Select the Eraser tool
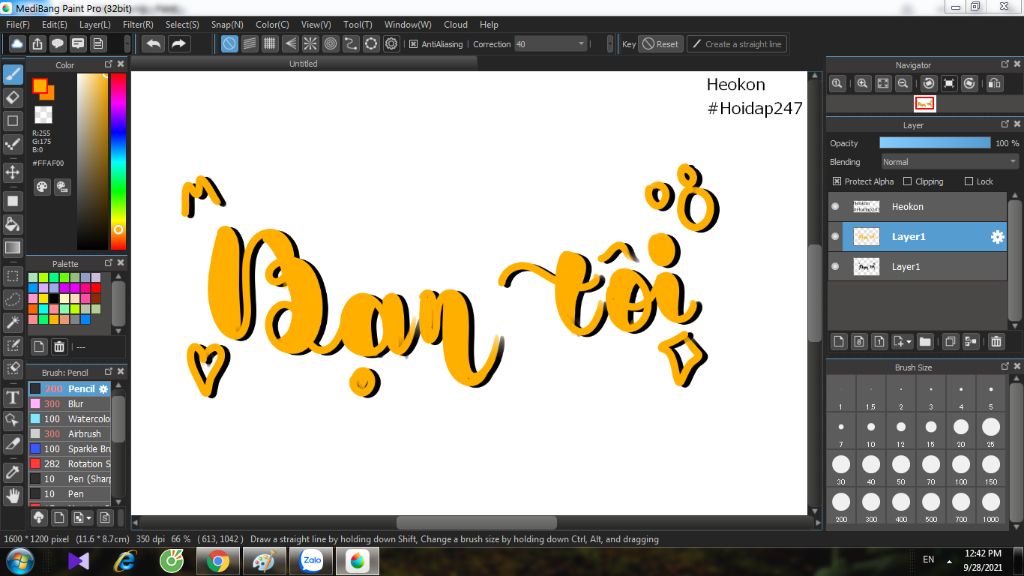The height and width of the screenshot is (576, 1024). 12,97
